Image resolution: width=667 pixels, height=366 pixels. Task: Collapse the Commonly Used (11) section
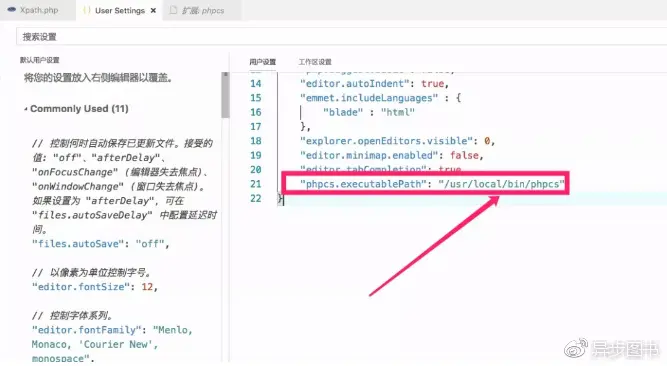click(x=26, y=109)
